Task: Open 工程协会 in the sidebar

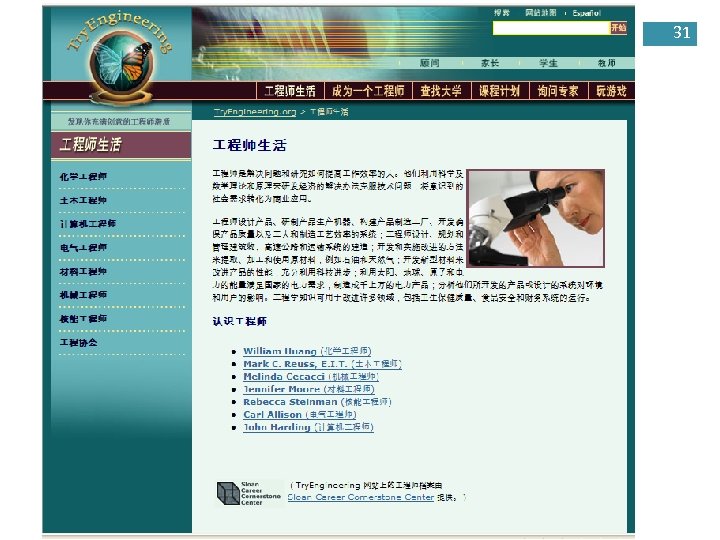Action: pos(79,343)
